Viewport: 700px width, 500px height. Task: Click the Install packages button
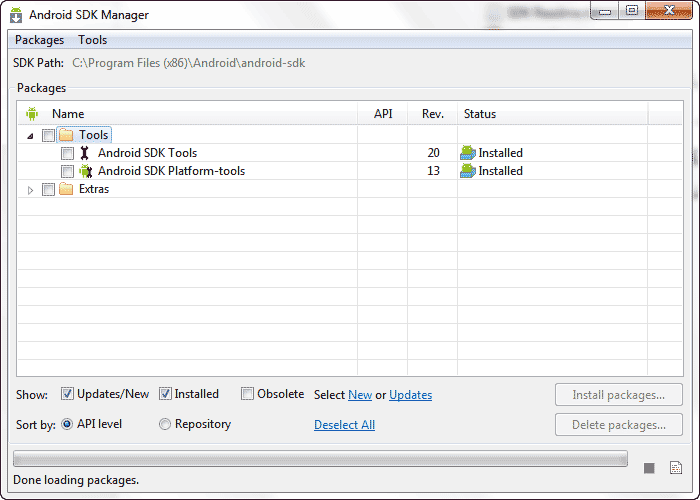pos(619,395)
